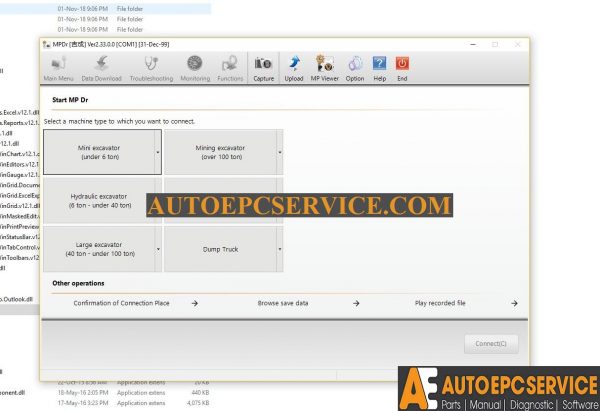Open Browse save data link

coord(283,303)
